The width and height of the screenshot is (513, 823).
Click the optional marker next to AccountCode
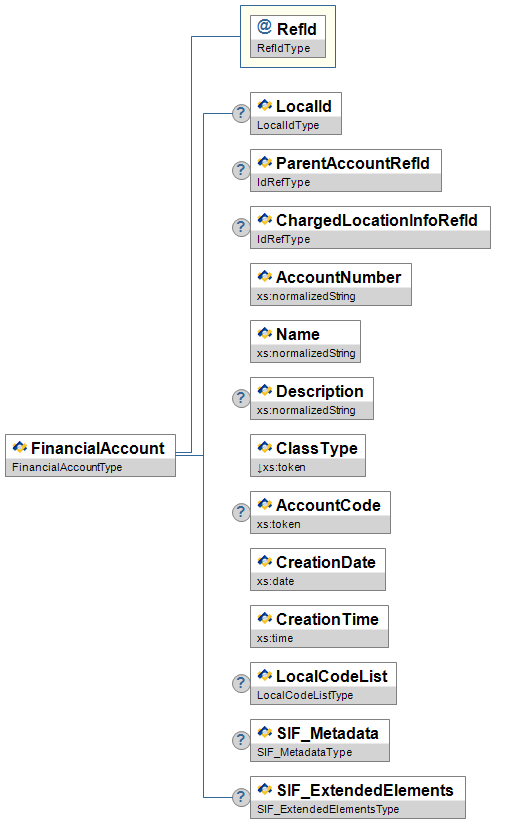pos(241,512)
